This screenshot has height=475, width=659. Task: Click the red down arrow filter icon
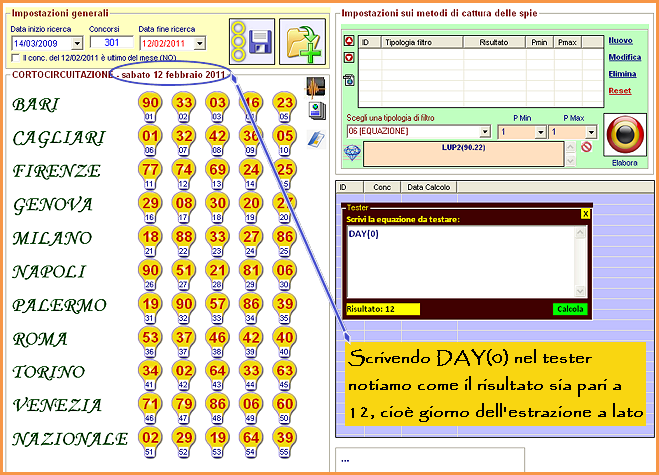tap(349, 58)
